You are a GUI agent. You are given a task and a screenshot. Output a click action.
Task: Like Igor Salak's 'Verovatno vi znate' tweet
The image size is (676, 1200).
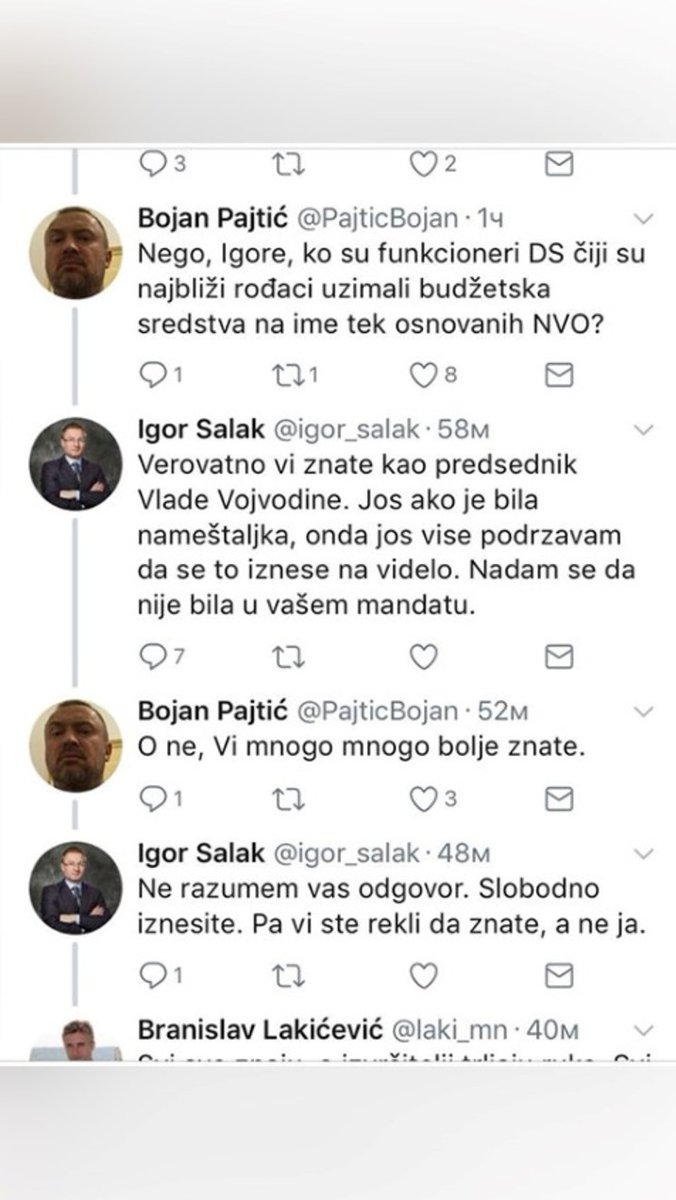pyautogui.click(x=425, y=656)
